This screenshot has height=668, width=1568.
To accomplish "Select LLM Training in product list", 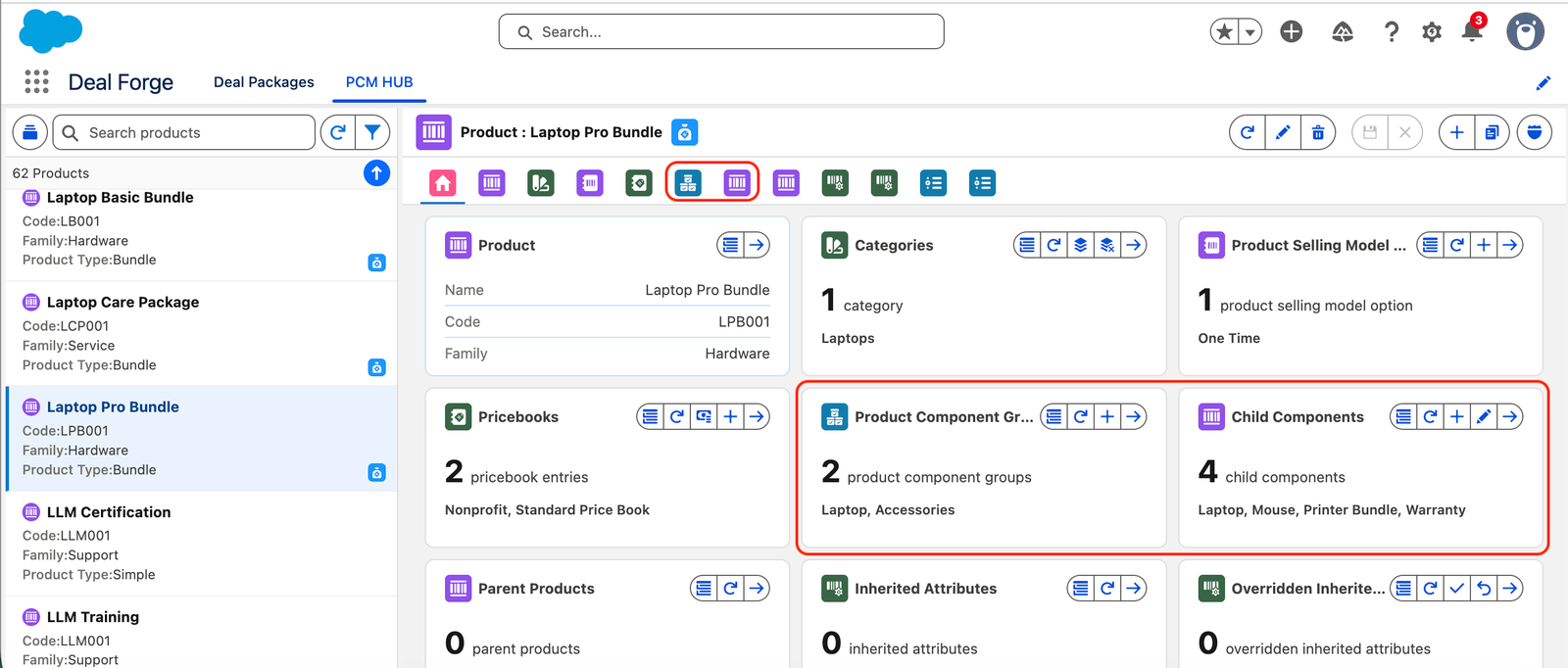I will tap(202, 633).
